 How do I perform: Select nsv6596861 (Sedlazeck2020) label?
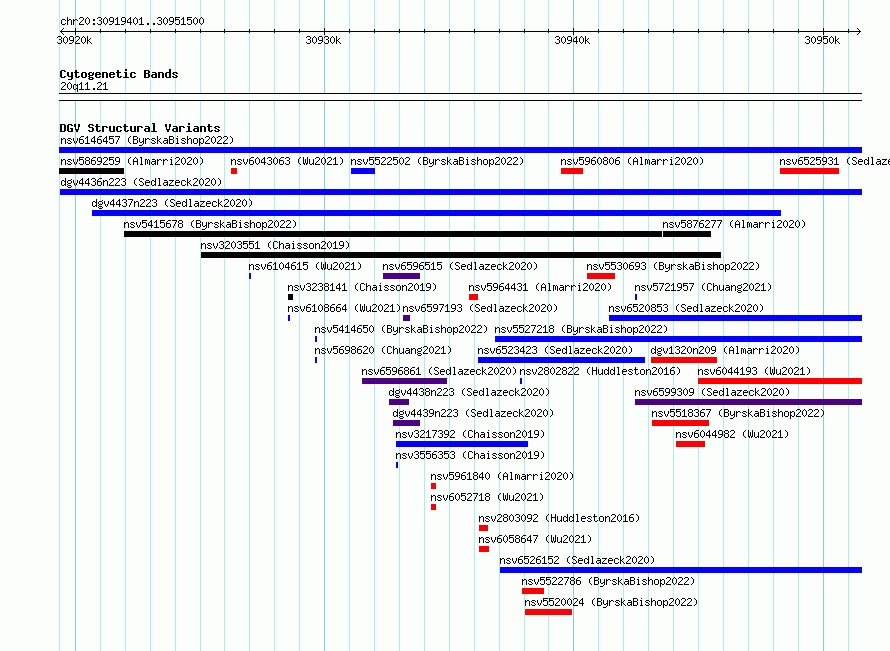coord(439,371)
